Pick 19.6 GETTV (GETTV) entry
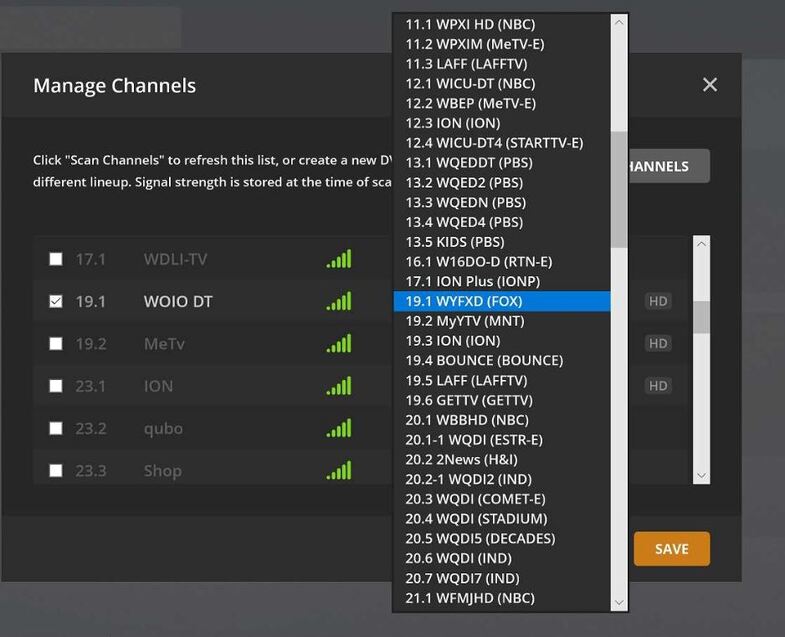The height and width of the screenshot is (637, 785). click(502, 400)
